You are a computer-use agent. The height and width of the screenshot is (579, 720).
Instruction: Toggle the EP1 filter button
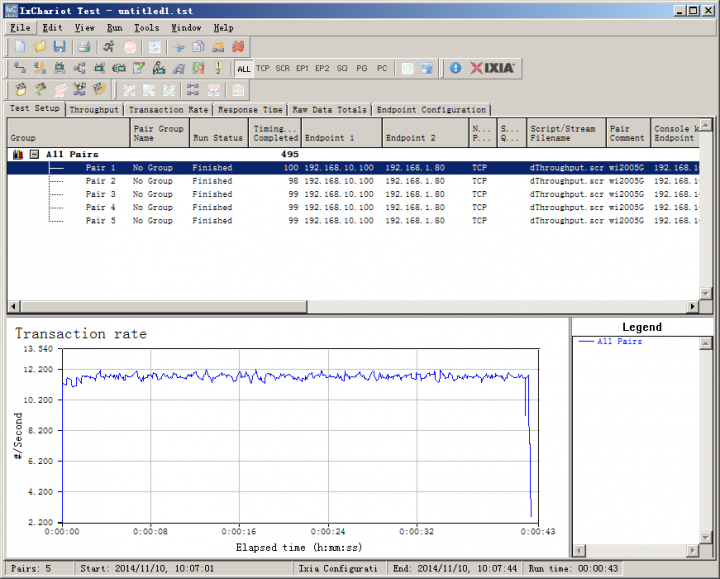(302, 68)
